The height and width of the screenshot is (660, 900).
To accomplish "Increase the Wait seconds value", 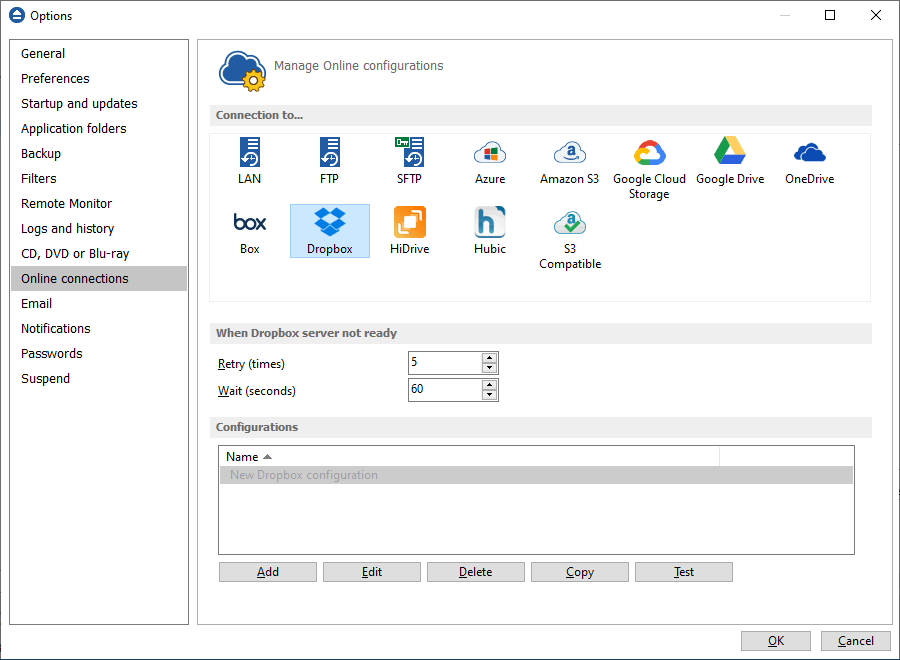I will coord(489,385).
